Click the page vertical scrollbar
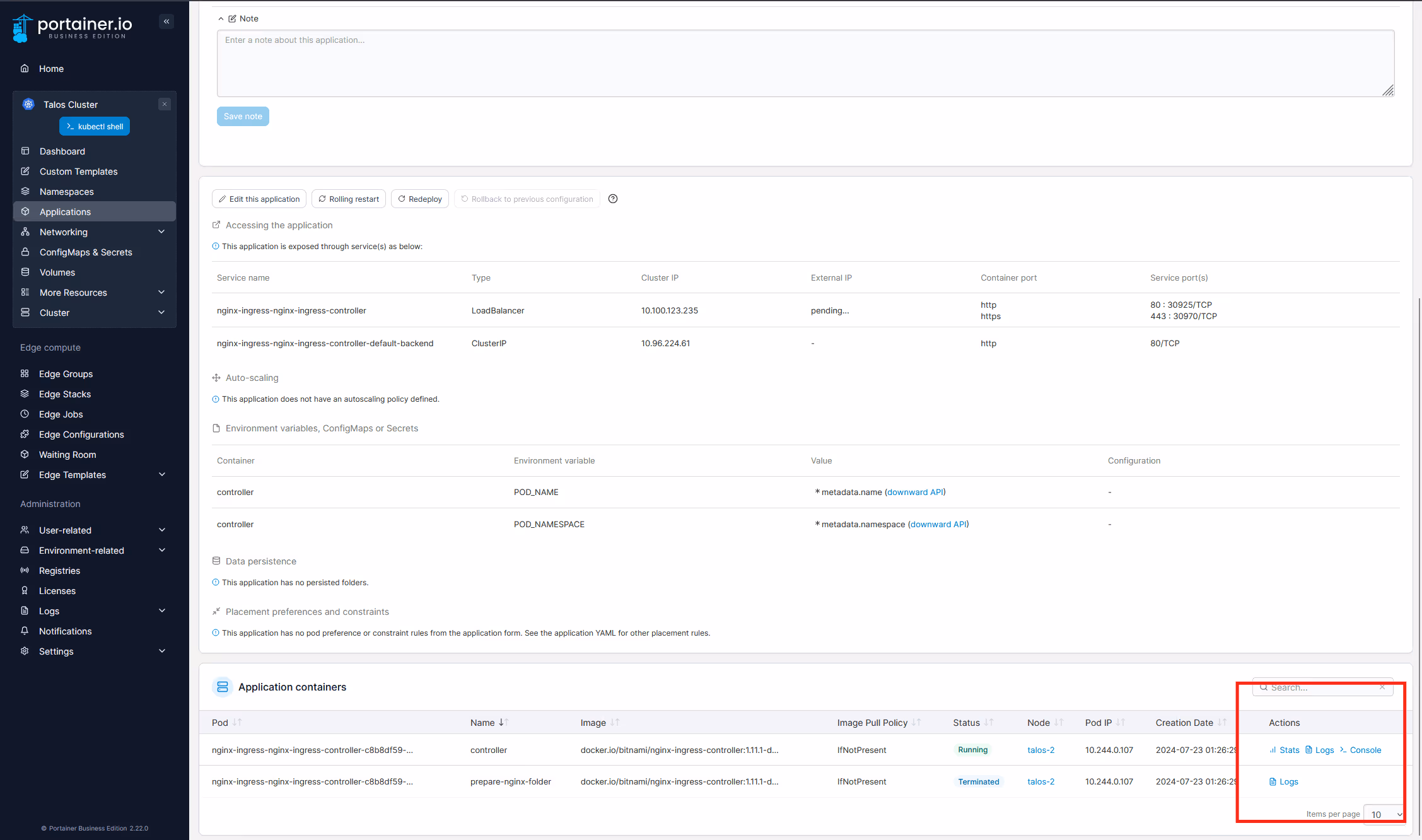This screenshot has width=1422, height=840. [1419, 568]
